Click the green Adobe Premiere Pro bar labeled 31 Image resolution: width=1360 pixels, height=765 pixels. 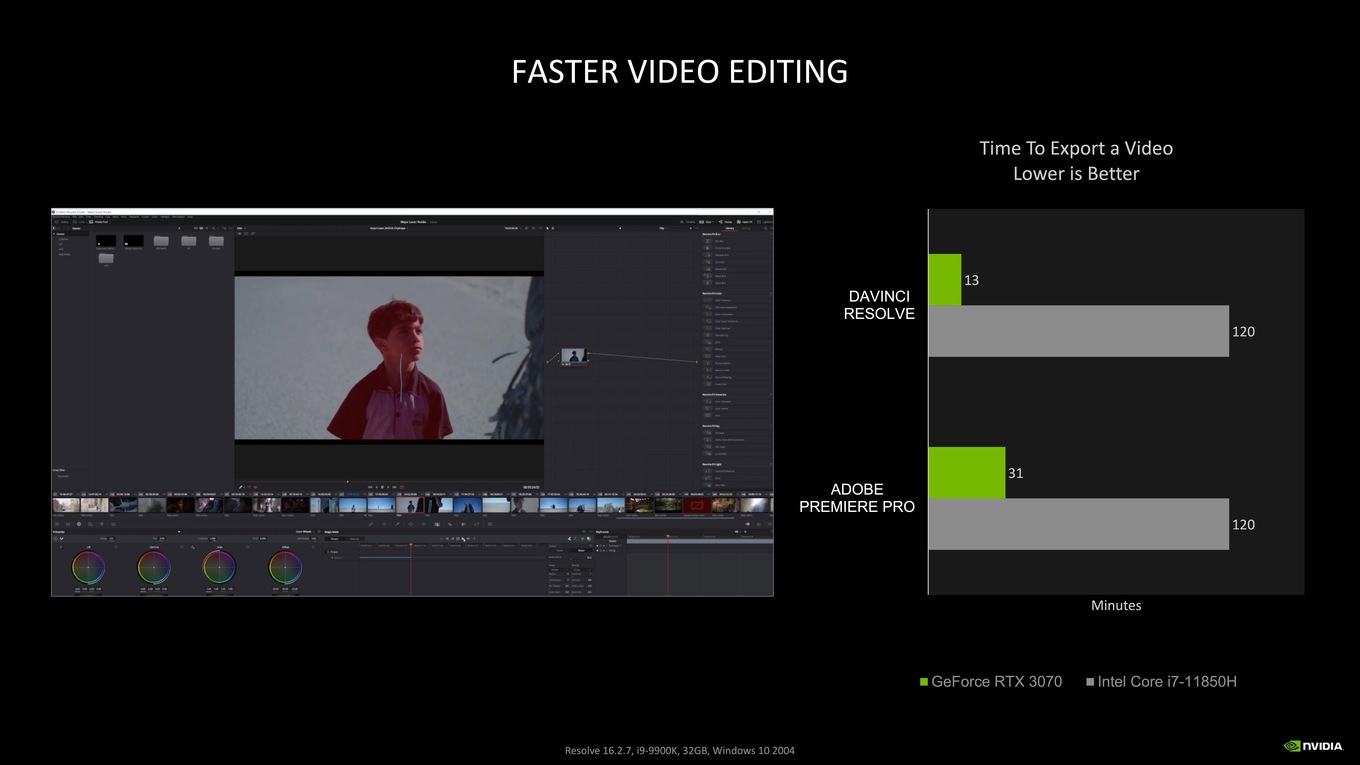(x=967, y=473)
